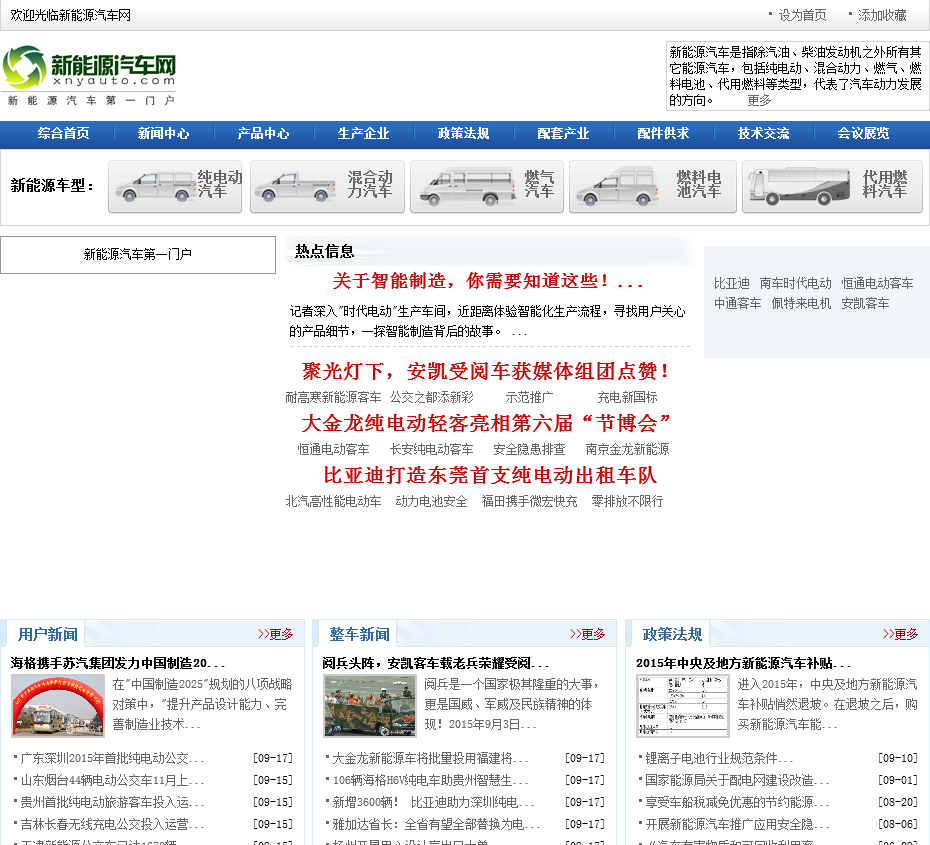Open the 用户新闻 section tab
930x845 pixels.
(47, 634)
